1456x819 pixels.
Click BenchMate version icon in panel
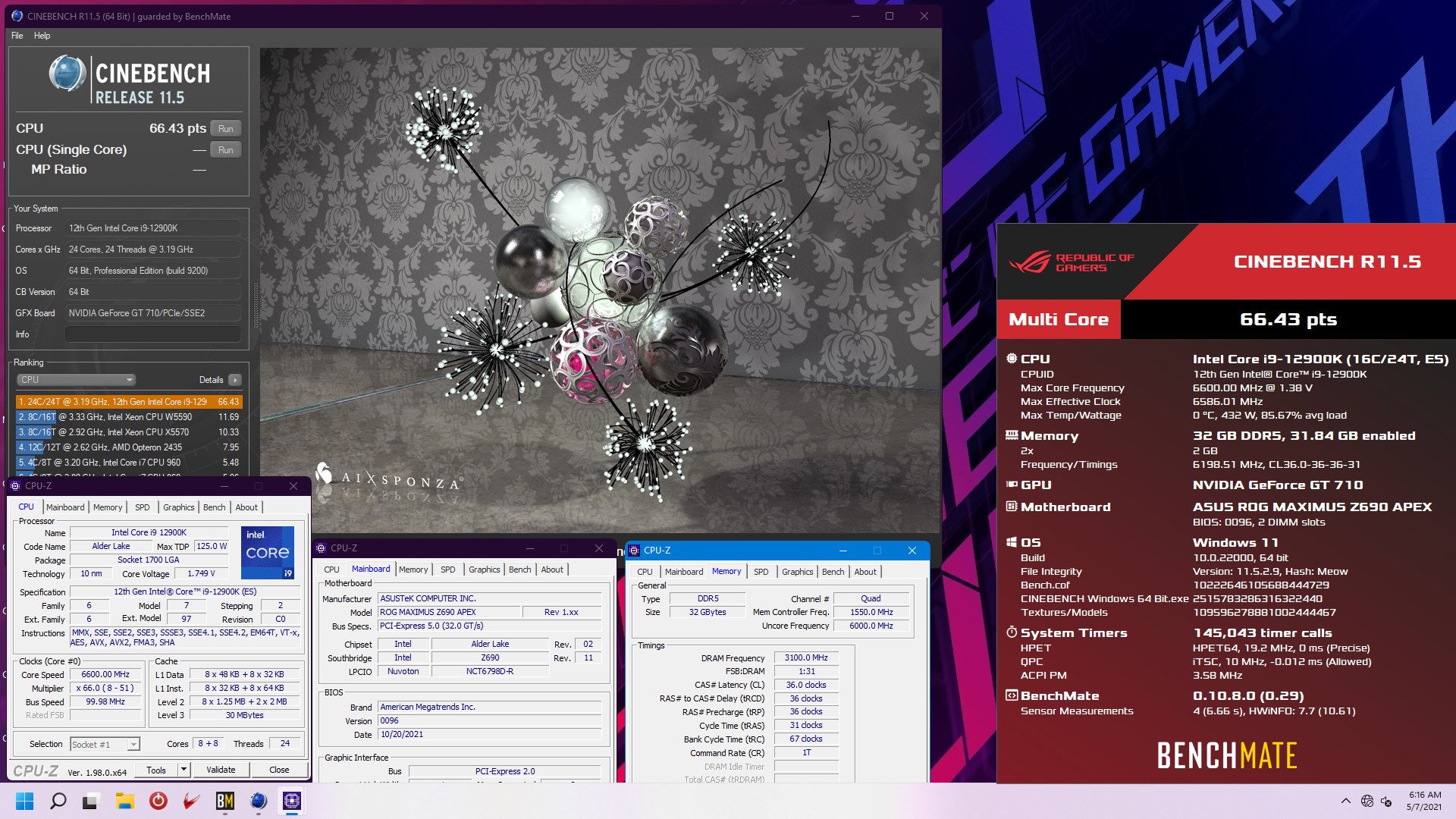tap(1011, 695)
